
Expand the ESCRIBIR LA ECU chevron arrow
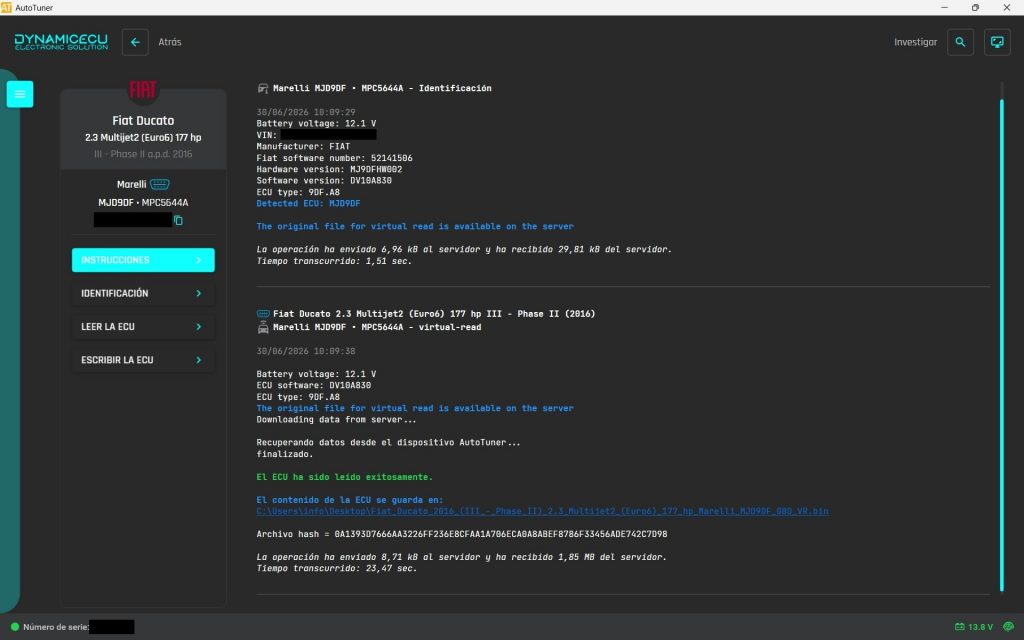click(x=199, y=360)
